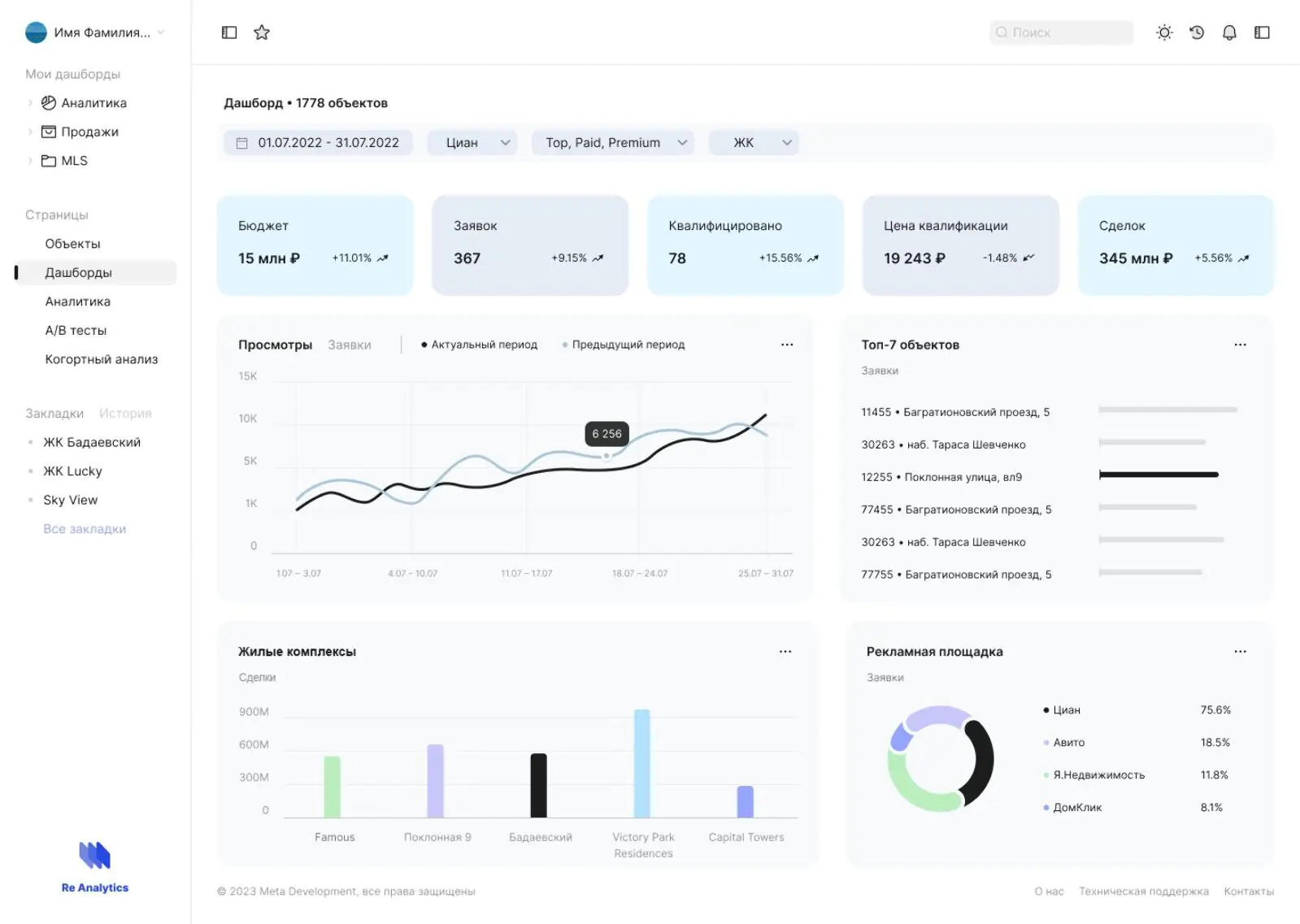Open the О нас footer link
Screen dimensions: 1300x924
coord(1049,891)
